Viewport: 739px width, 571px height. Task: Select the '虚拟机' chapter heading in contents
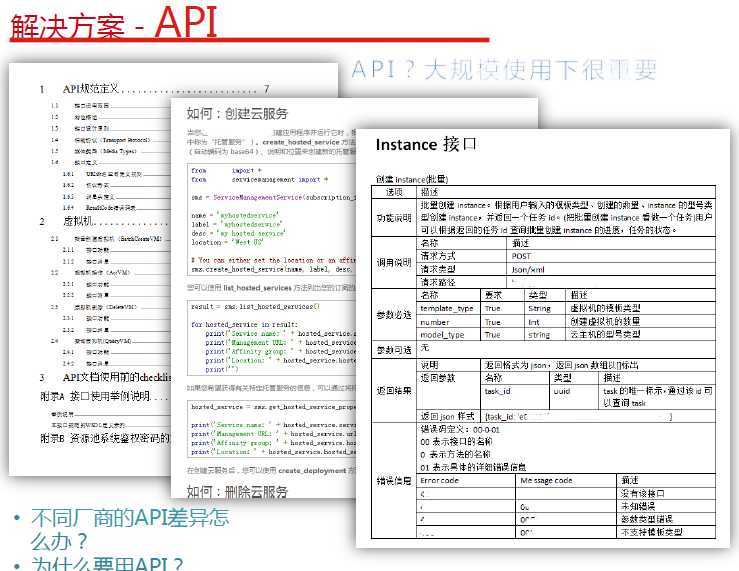point(79,221)
